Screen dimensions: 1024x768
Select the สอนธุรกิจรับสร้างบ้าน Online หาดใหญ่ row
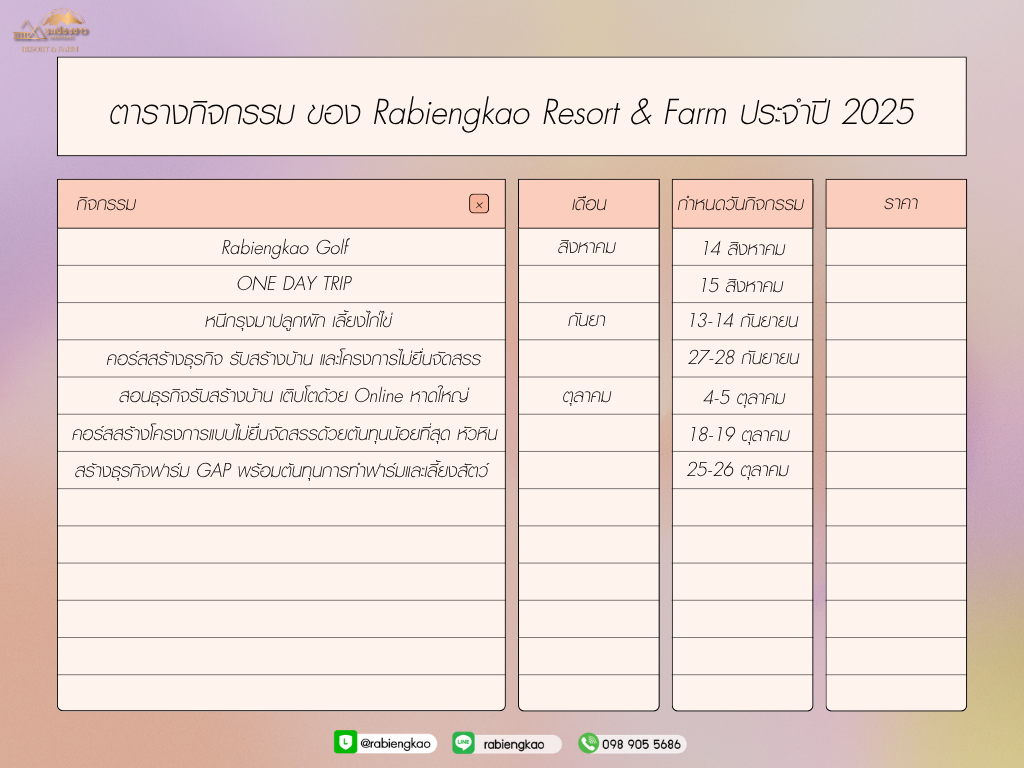tap(281, 396)
